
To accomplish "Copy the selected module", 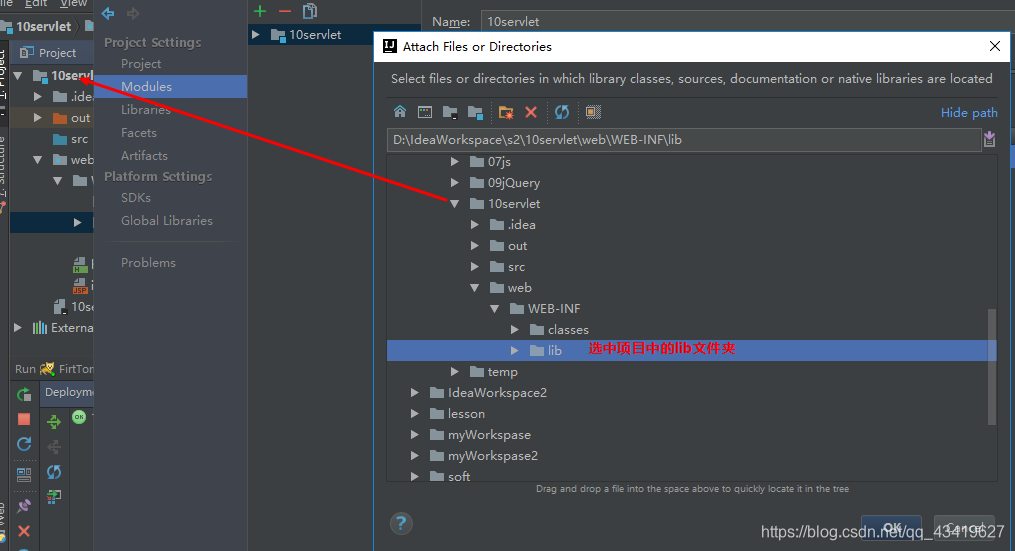I will tap(310, 11).
